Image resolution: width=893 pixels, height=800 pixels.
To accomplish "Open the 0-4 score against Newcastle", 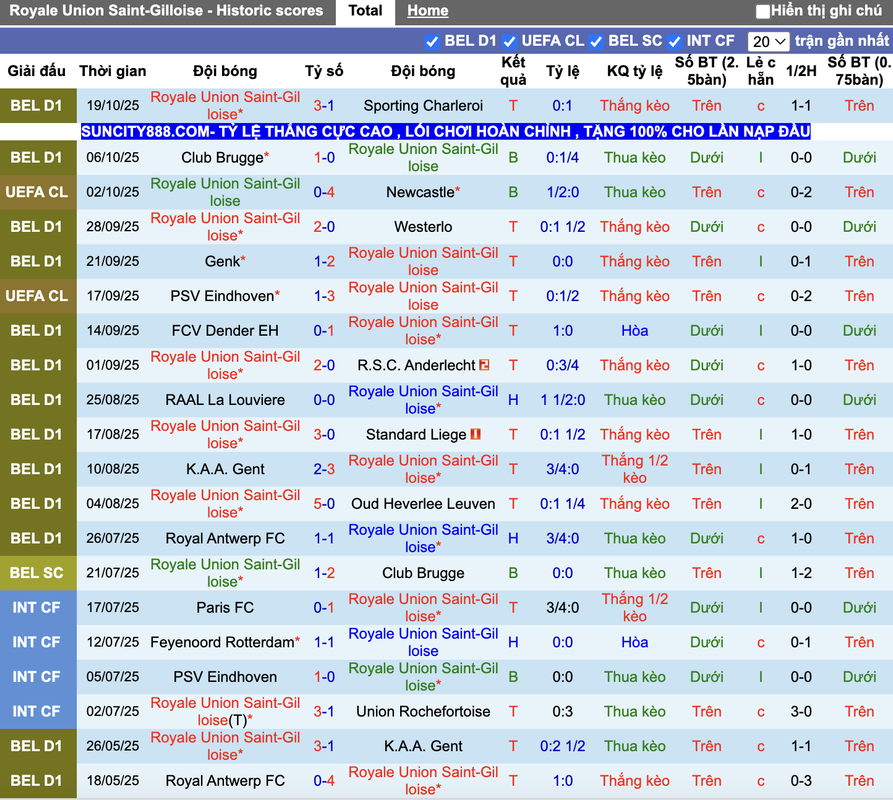I will 323,192.
